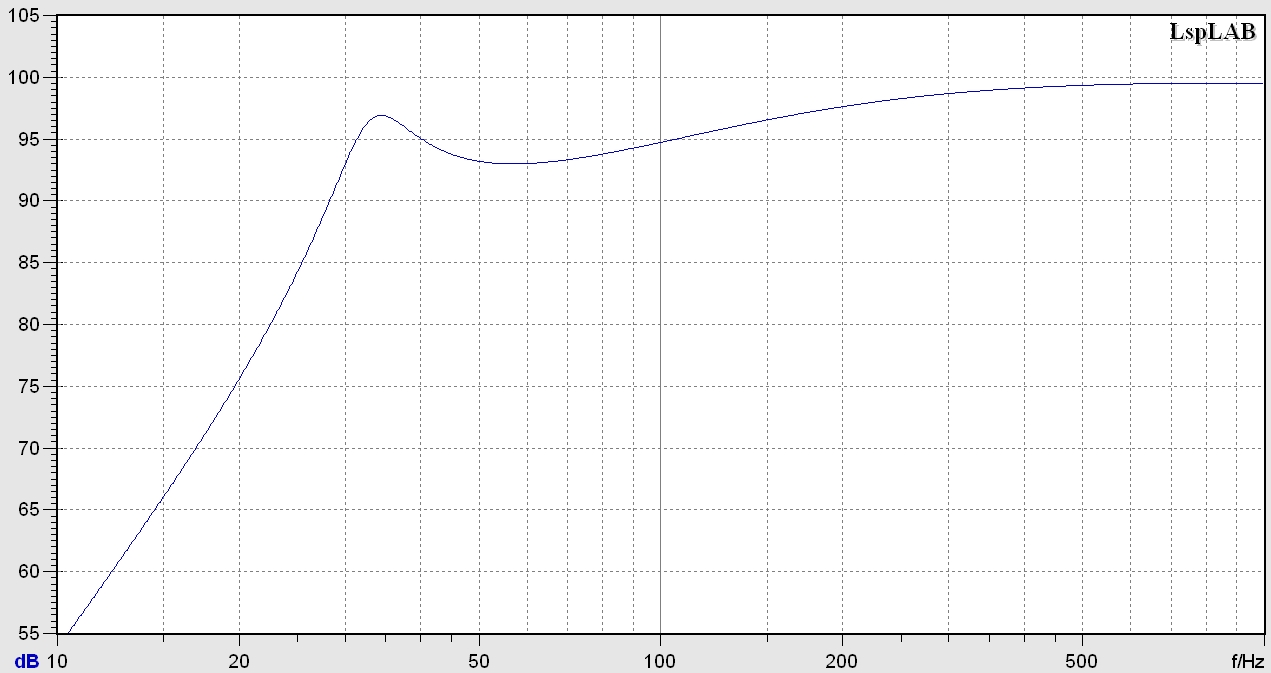Select the 65 dB axis label
This screenshot has width=1271, height=673.
coord(30,510)
